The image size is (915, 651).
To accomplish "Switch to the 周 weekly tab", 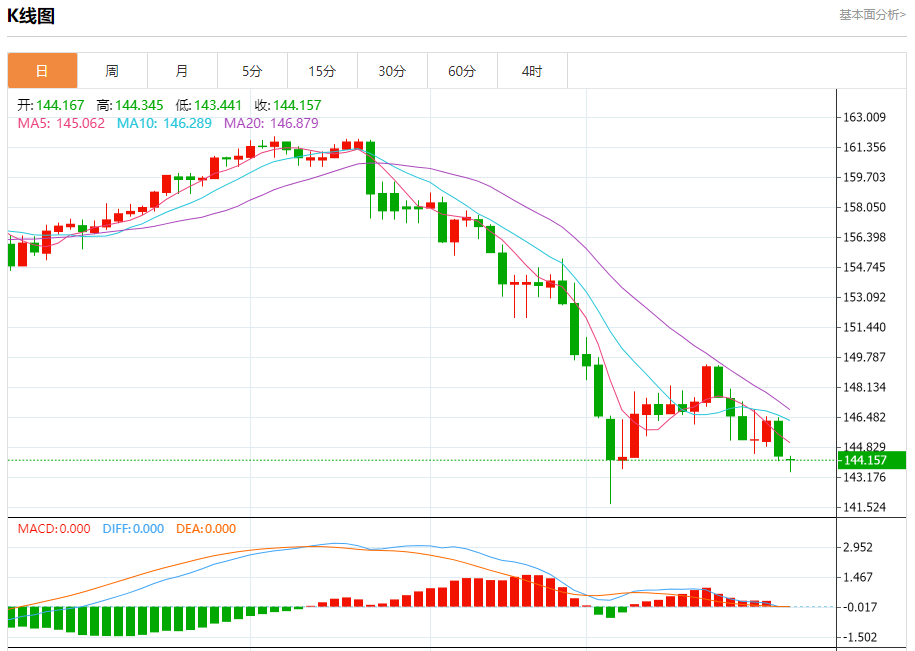I will pos(112,71).
